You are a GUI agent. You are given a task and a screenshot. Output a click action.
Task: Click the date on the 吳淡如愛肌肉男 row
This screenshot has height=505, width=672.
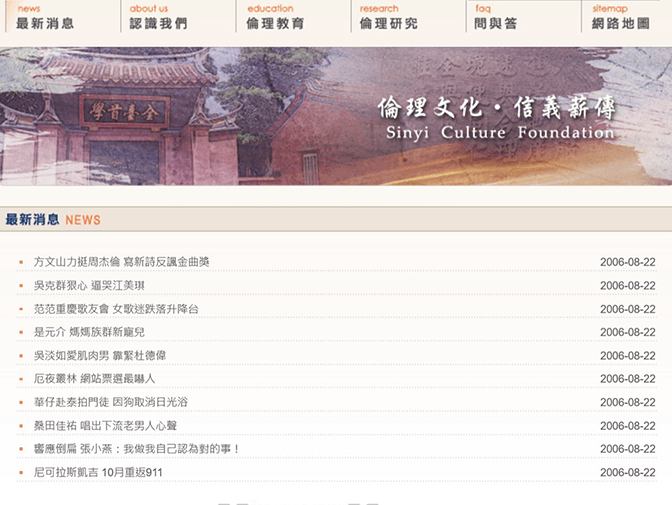coord(627,356)
